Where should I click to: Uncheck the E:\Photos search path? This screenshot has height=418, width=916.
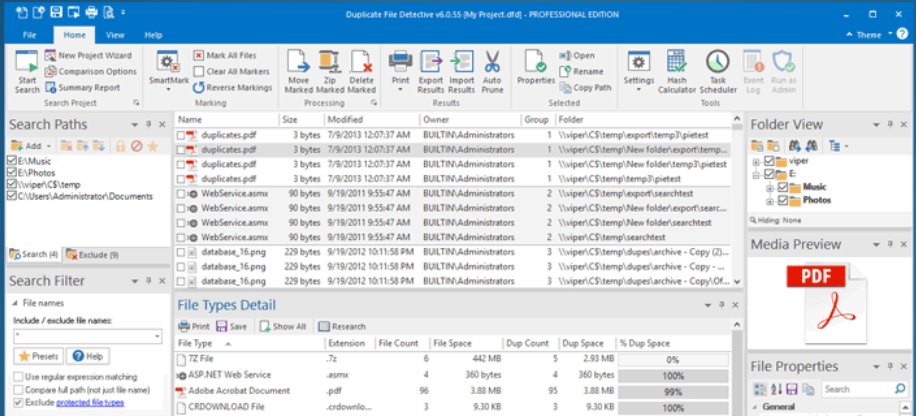[12, 173]
